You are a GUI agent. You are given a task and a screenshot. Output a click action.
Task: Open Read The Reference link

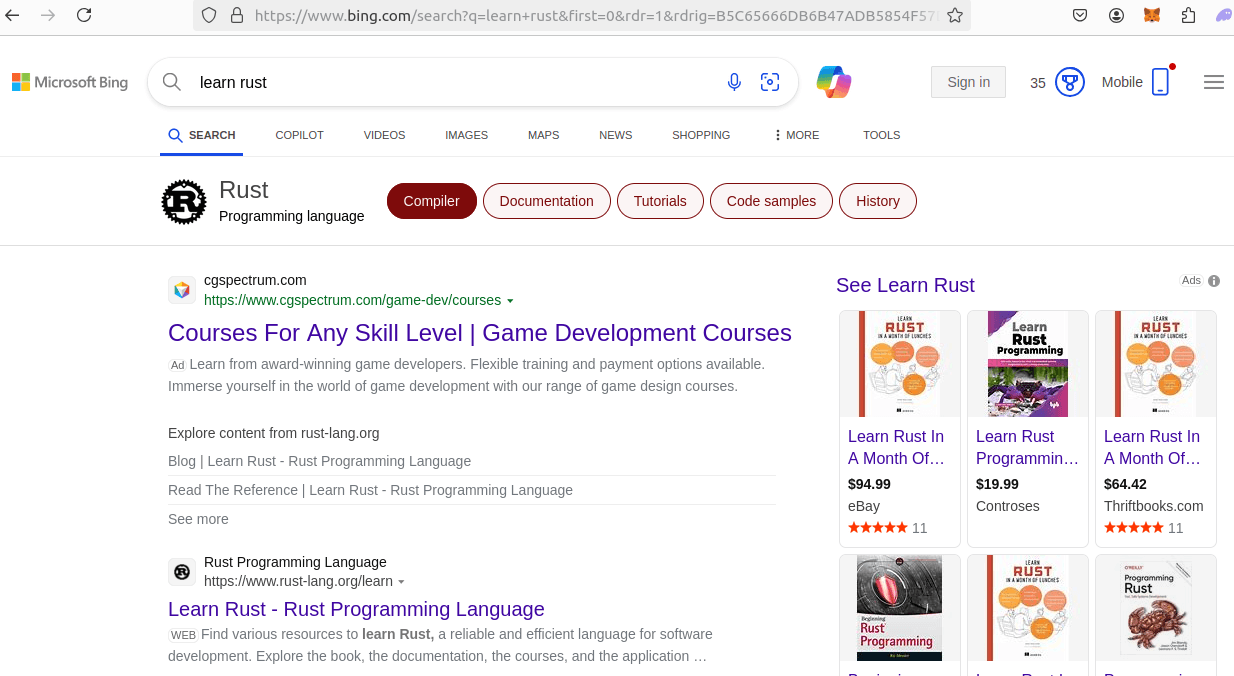point(370,490)
